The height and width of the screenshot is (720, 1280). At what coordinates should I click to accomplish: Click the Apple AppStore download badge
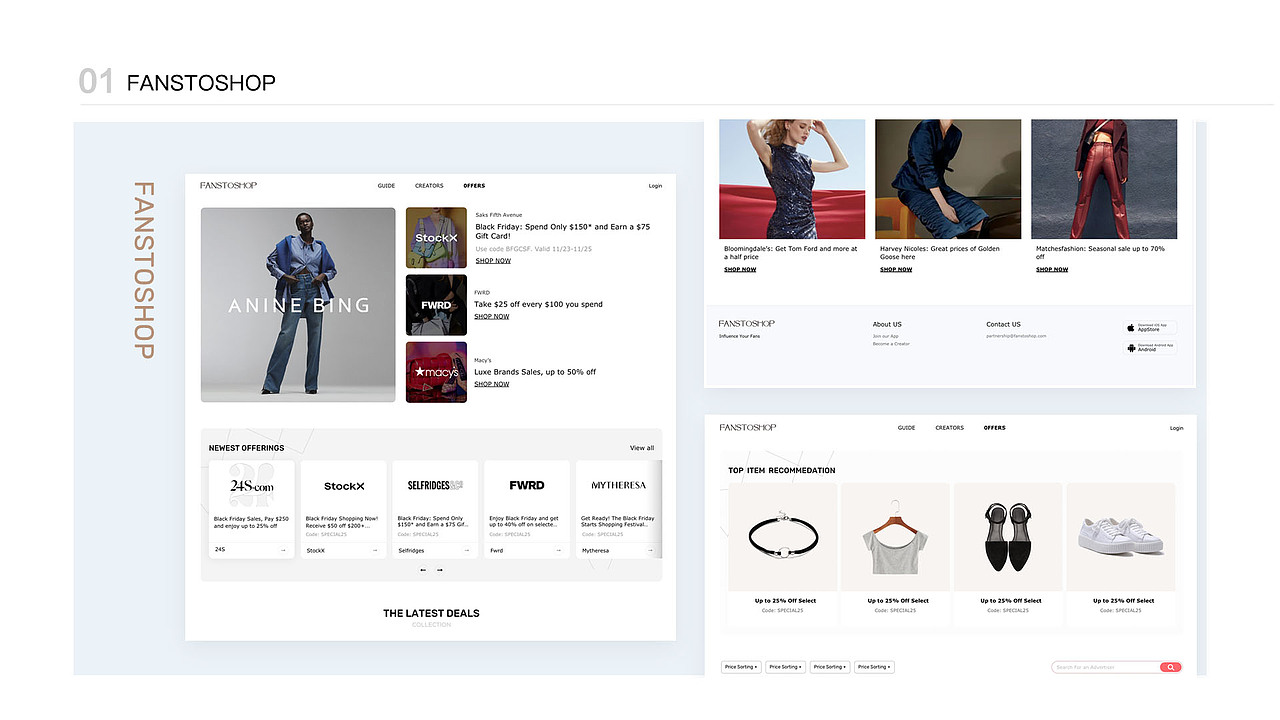tap(1151, 327)
